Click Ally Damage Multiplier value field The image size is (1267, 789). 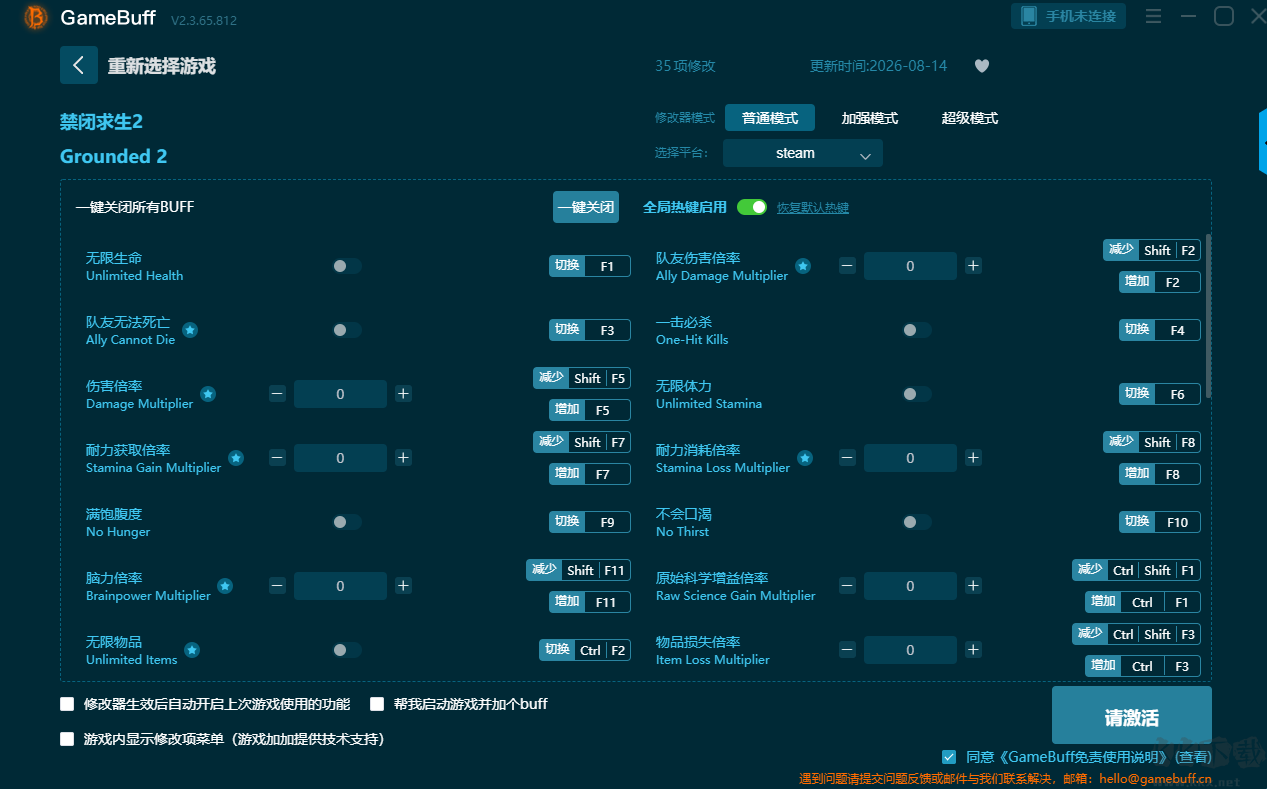(x=910, y=266)
